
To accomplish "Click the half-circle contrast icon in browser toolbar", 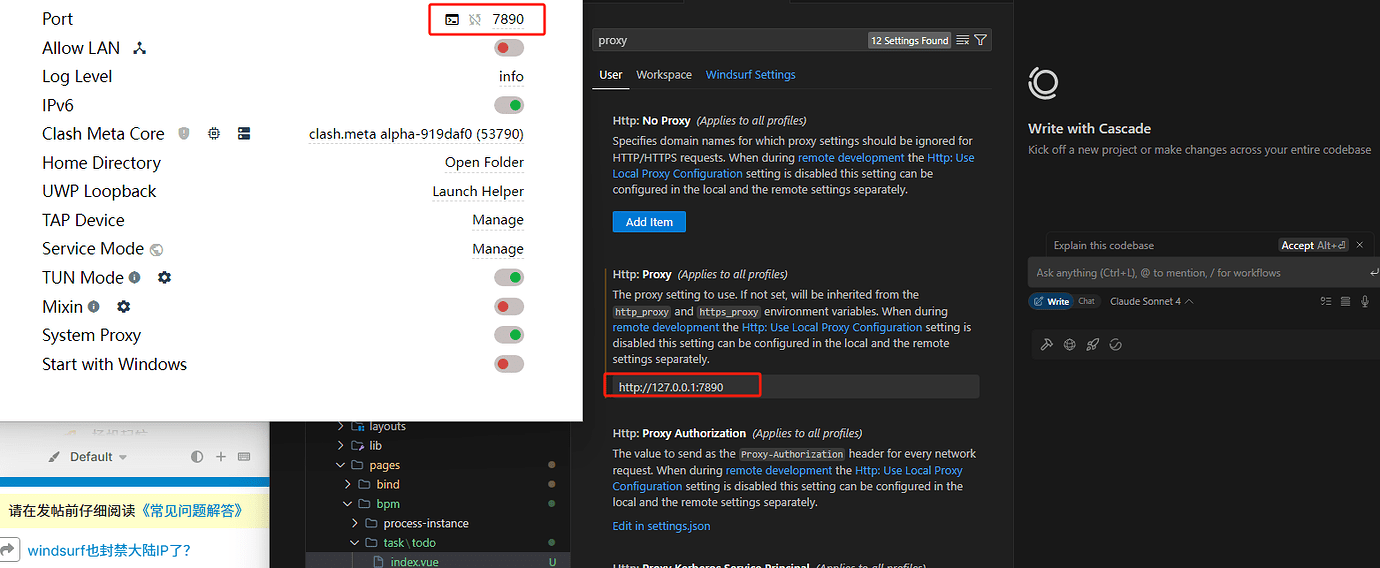I will coord(197,456).
